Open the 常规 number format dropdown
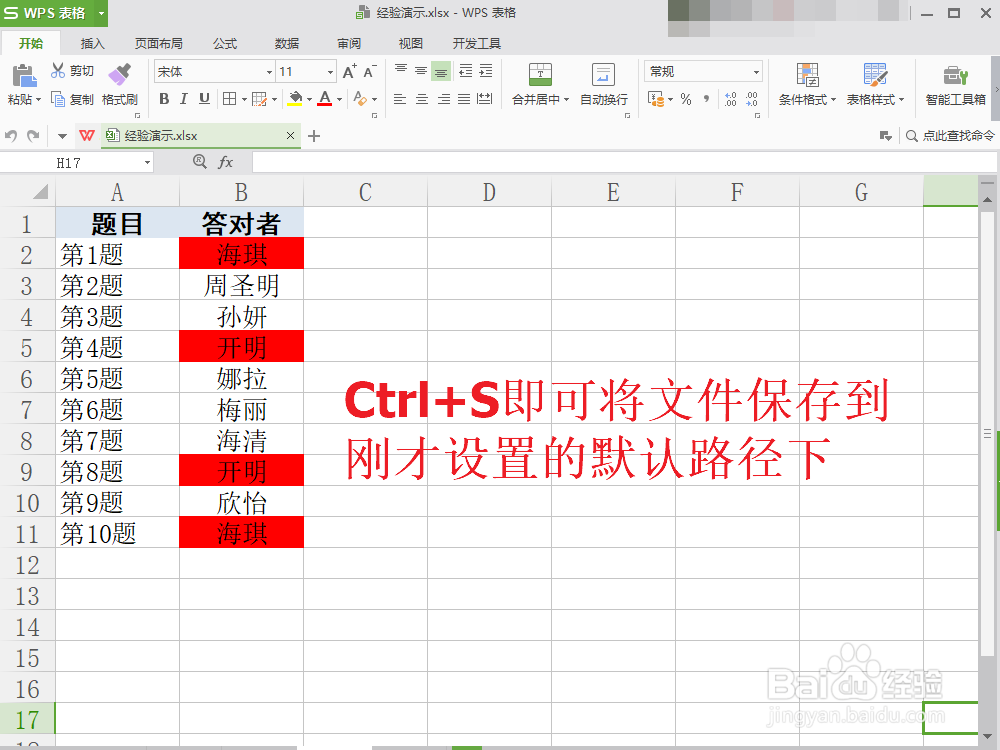Viewport: 1000px width, 750px height. point(755,71)
